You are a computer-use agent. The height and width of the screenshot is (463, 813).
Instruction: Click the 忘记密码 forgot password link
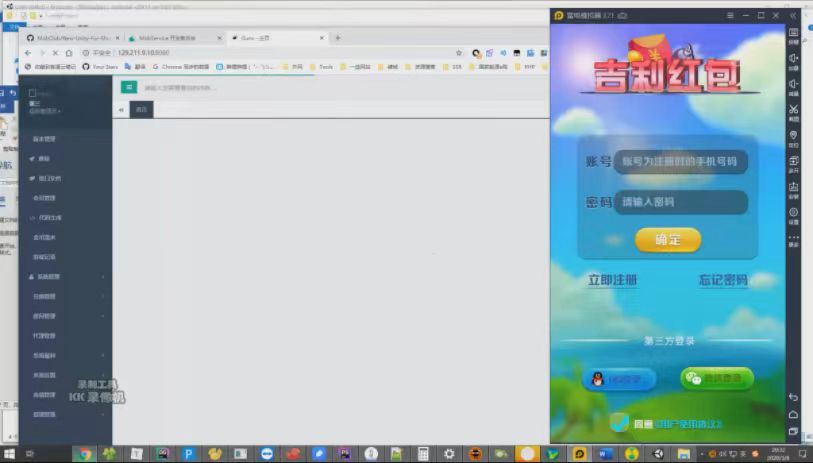[723, 280]
